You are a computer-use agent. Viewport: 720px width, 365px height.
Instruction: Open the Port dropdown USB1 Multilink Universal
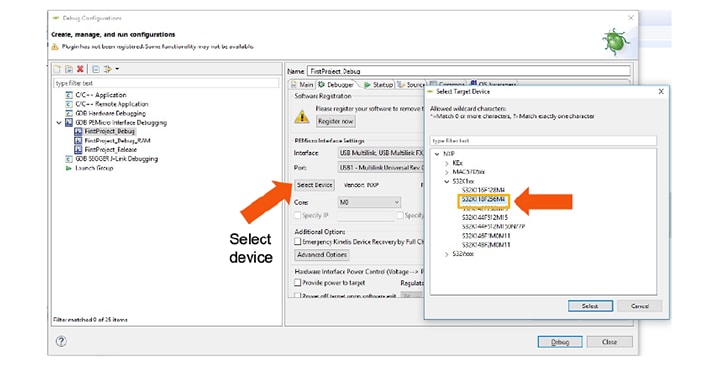pyautogui.click(x=381, y=168)
